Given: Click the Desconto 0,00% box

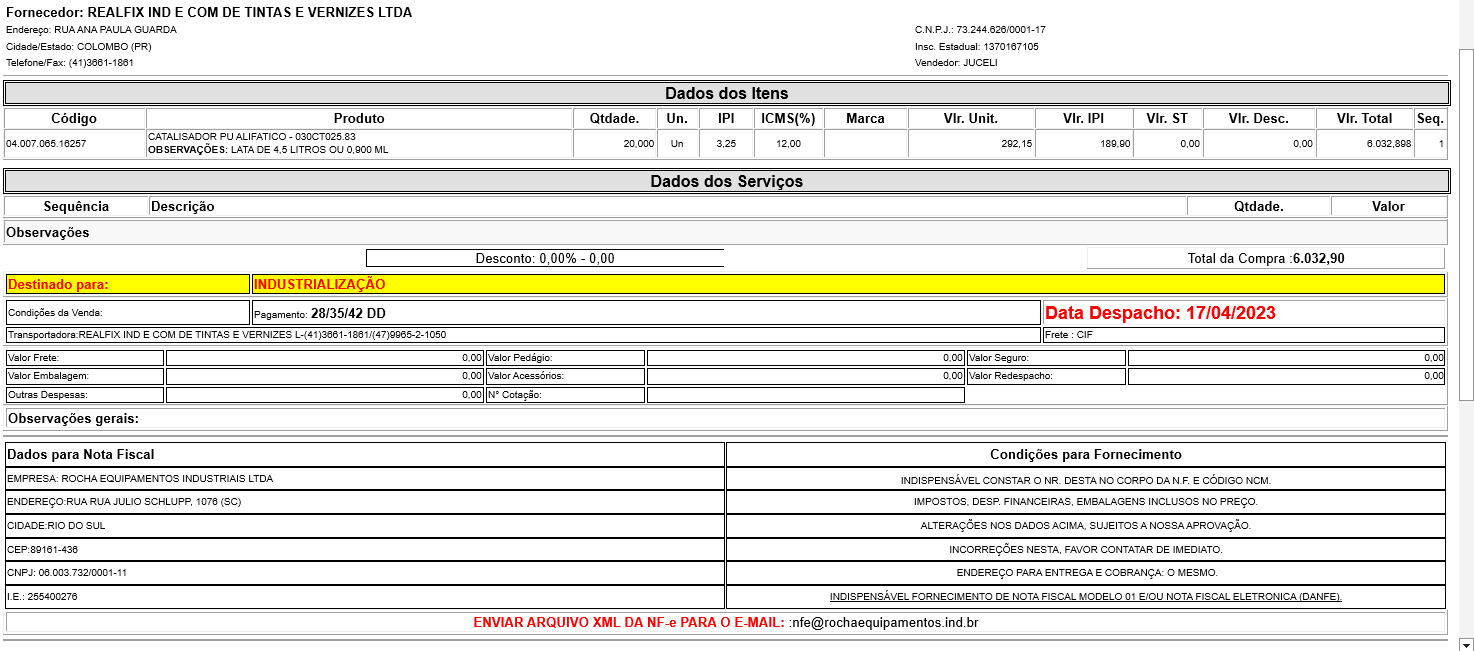Looking at the screenshot, I should (545, 258).
